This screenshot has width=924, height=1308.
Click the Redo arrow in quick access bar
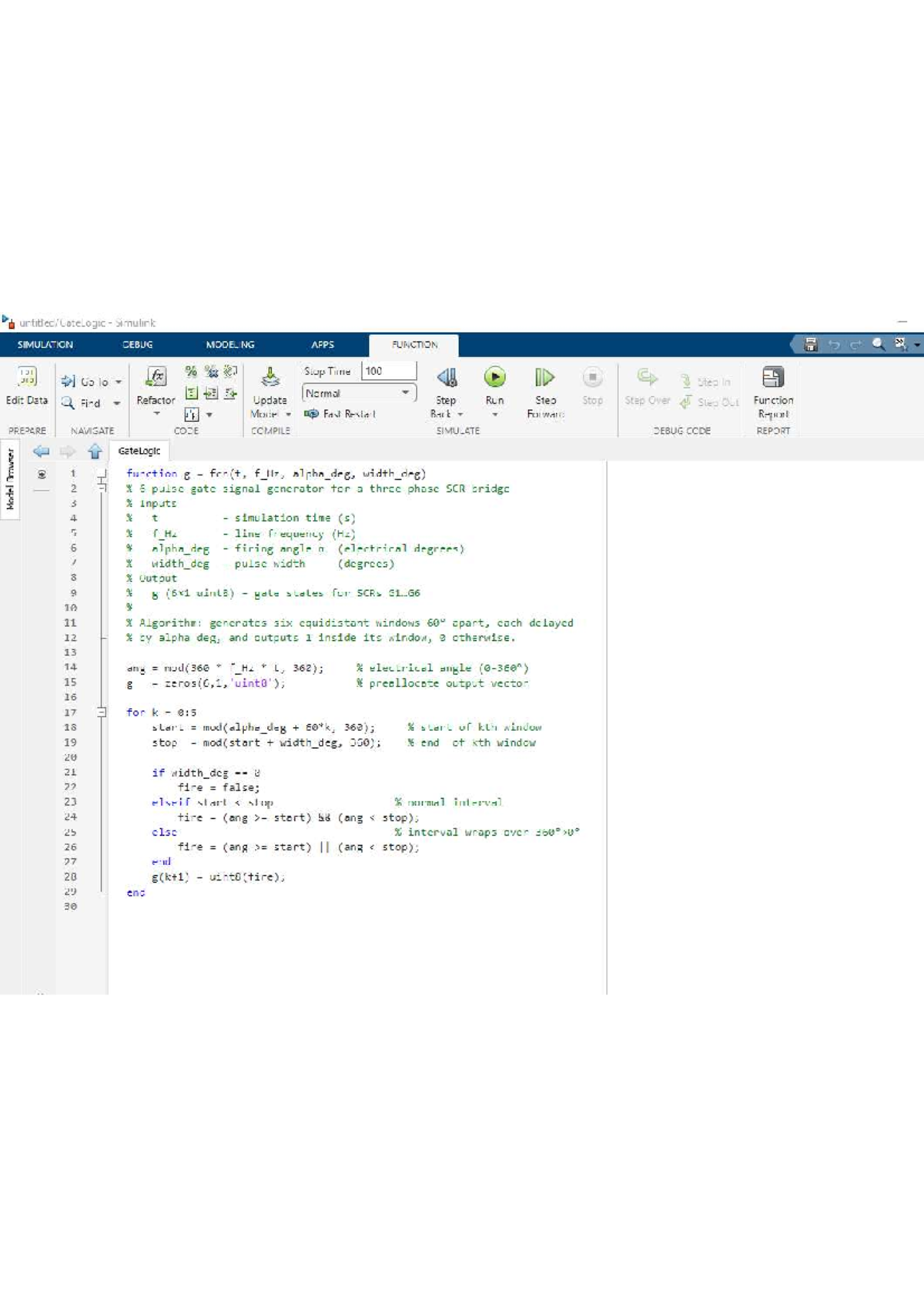click(855, 344)
